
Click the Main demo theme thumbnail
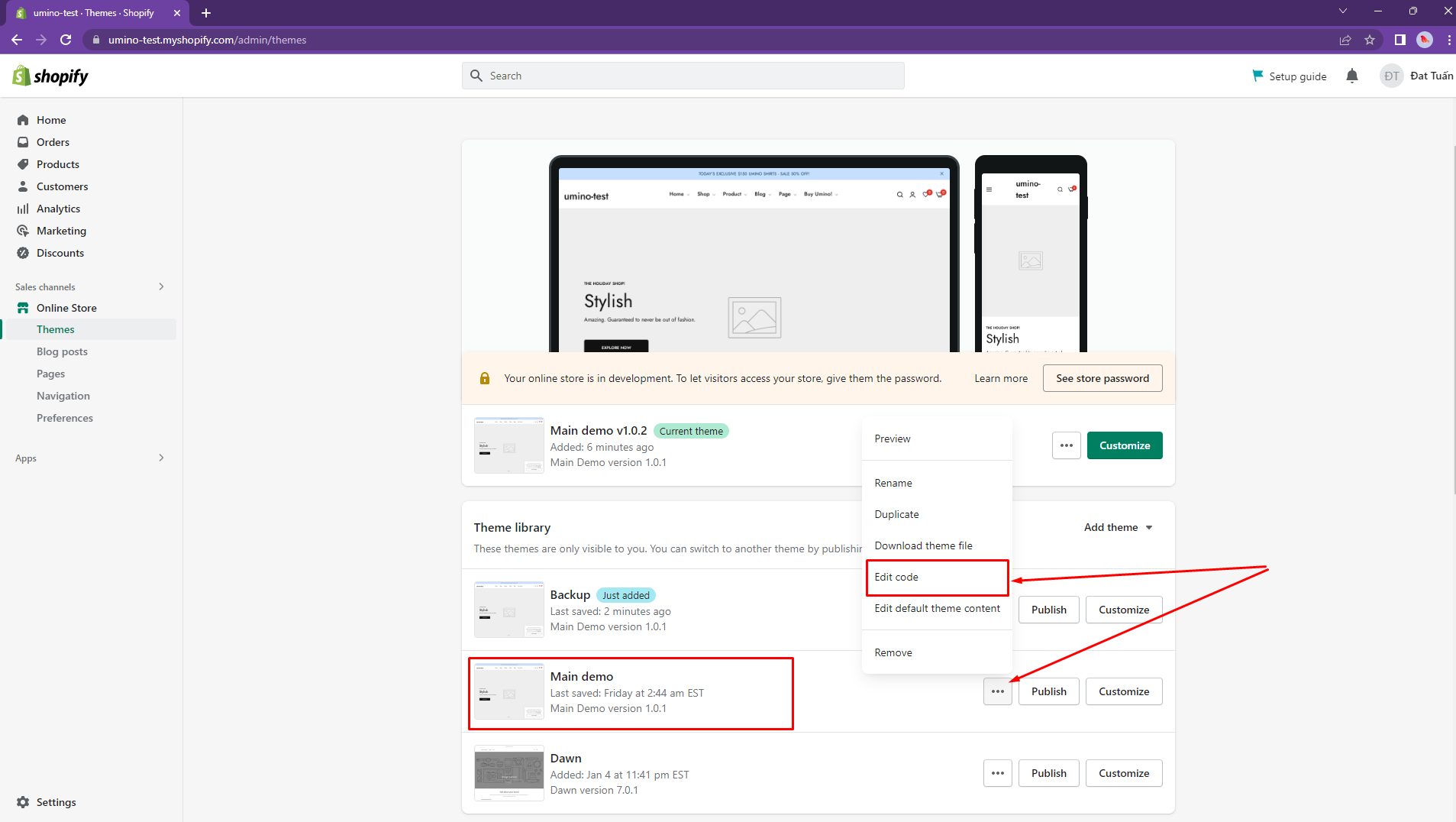pos(509,691)
